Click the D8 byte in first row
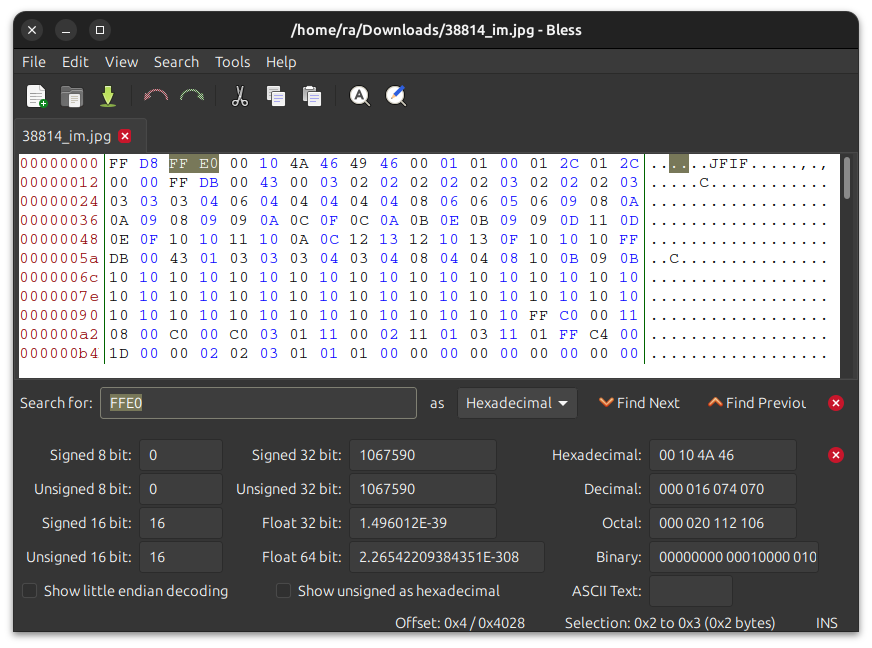The height and width of the screenshot is (648, 872). [x=148, y=164]
